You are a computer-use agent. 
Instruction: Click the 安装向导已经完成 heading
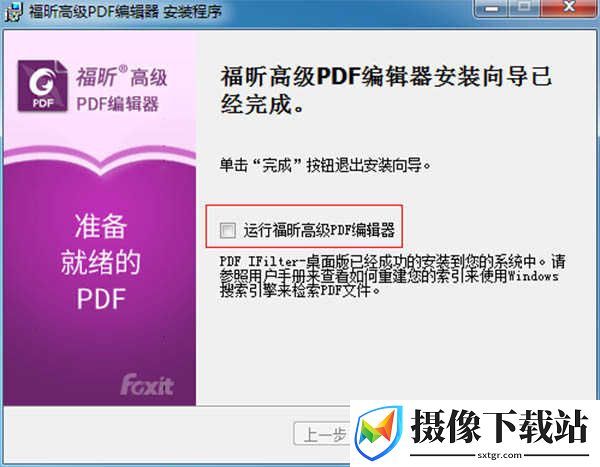tap(386, 90)
